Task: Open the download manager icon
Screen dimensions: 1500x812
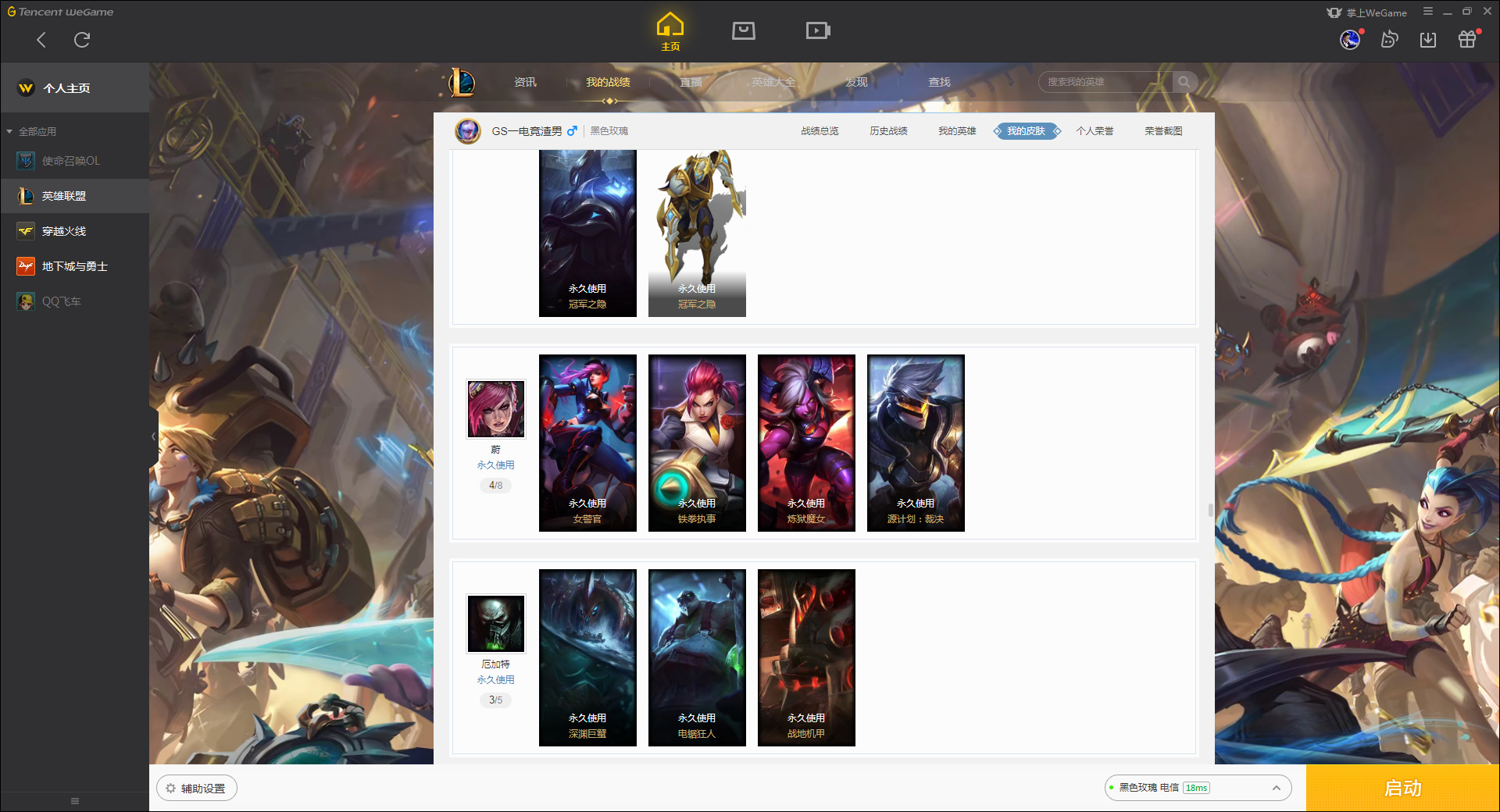Action: click(1428, 39)
